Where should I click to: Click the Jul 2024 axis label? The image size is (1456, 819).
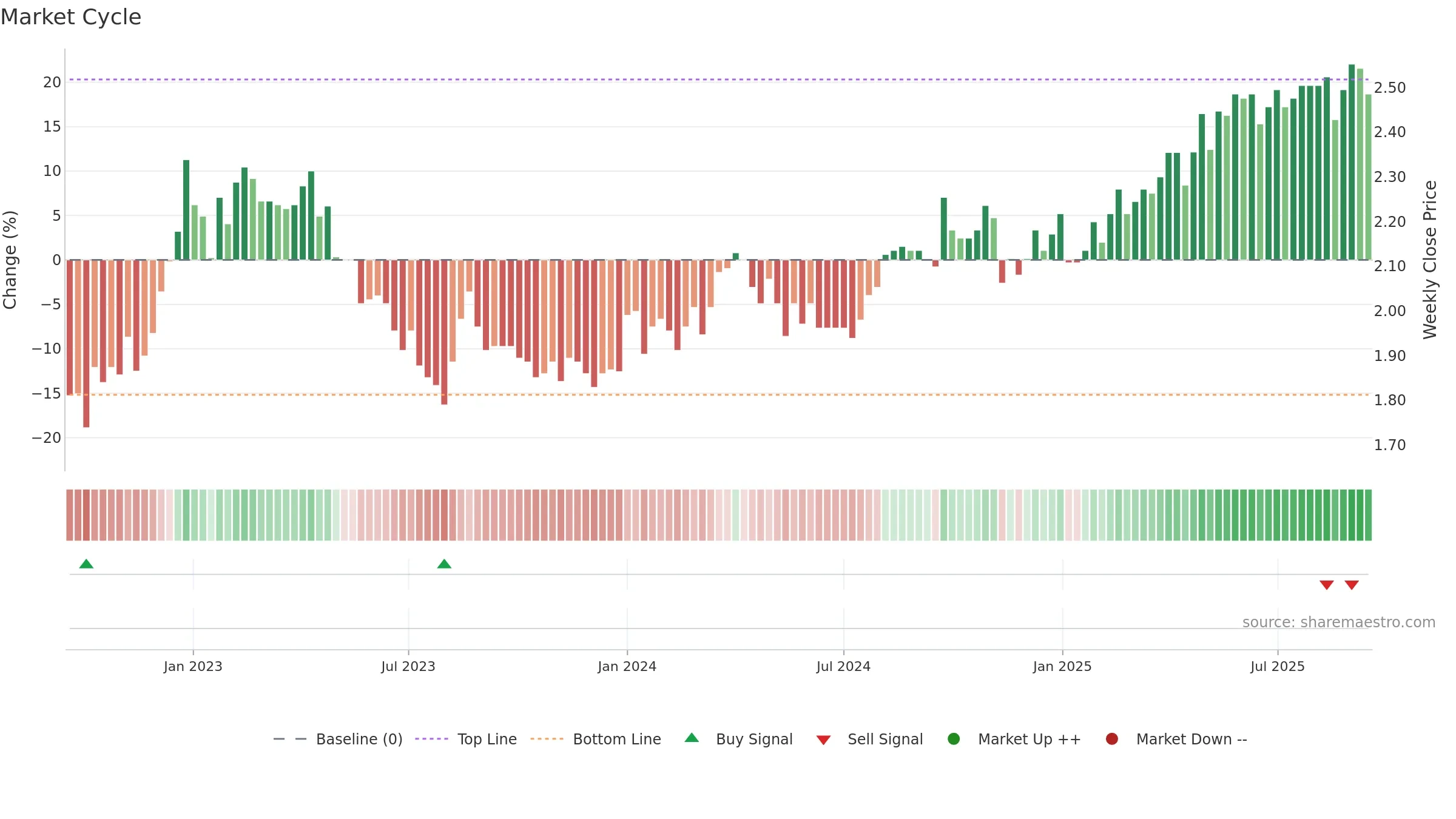coord(843,666)
